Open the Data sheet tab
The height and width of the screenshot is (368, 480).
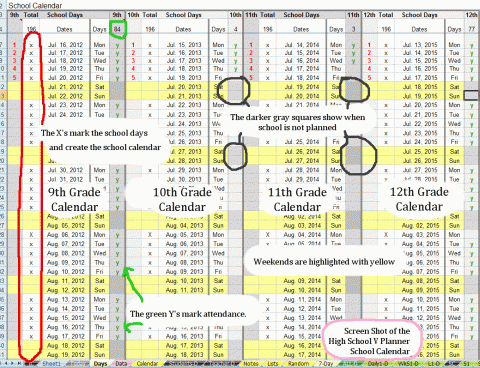click(121, 364)
